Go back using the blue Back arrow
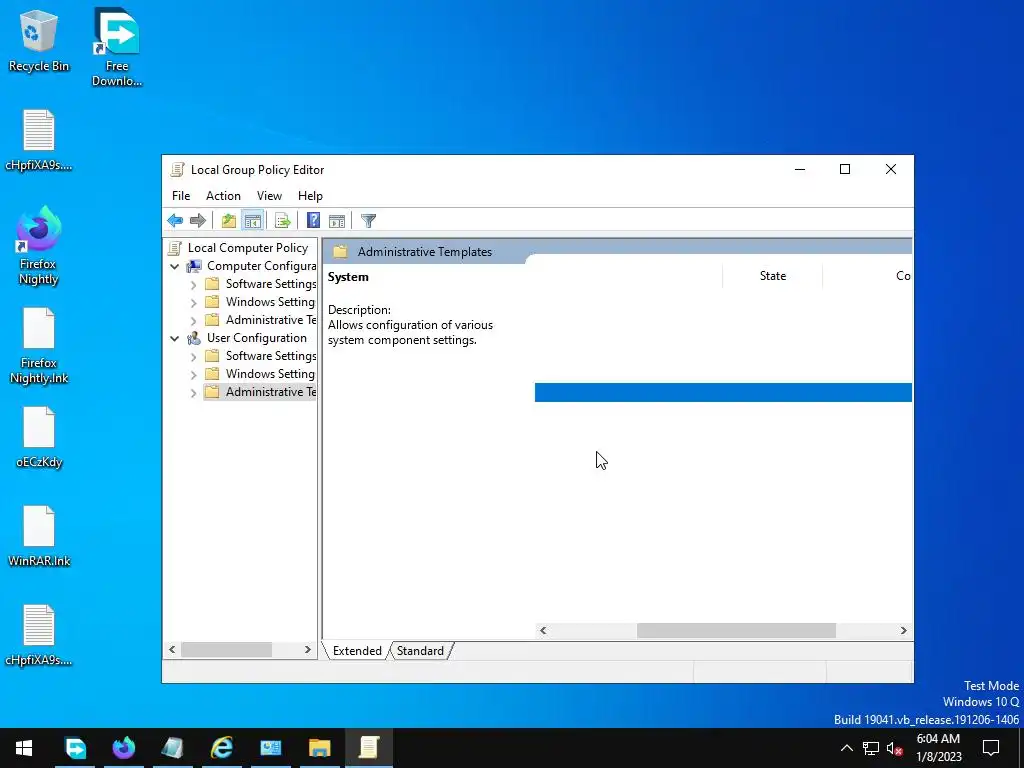This screenshot has width=1024, height=768. point(175,221)
